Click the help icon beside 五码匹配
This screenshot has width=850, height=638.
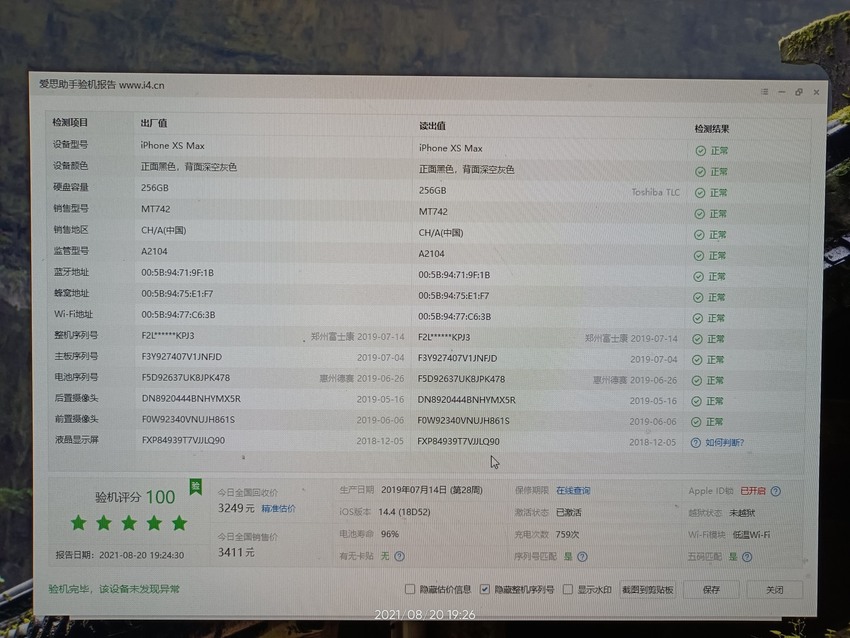746,557
